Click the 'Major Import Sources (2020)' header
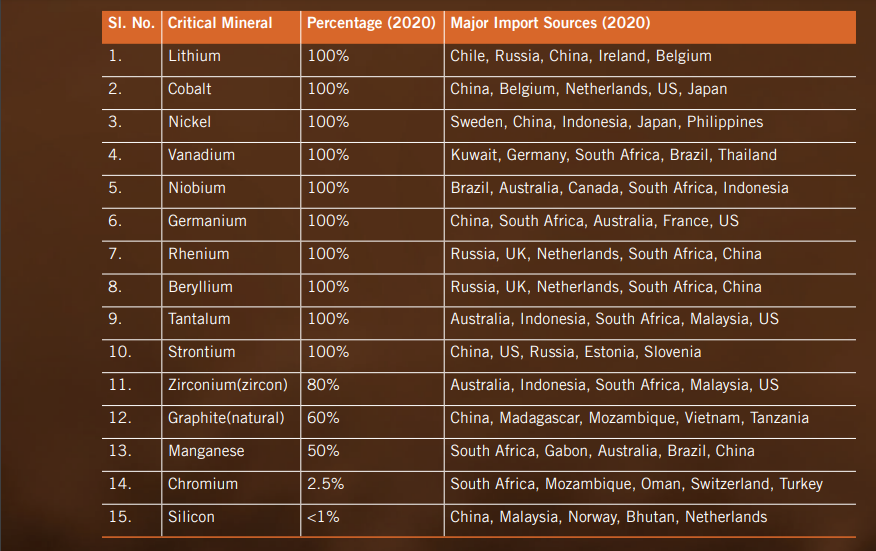876x551 pixels. 550,23
